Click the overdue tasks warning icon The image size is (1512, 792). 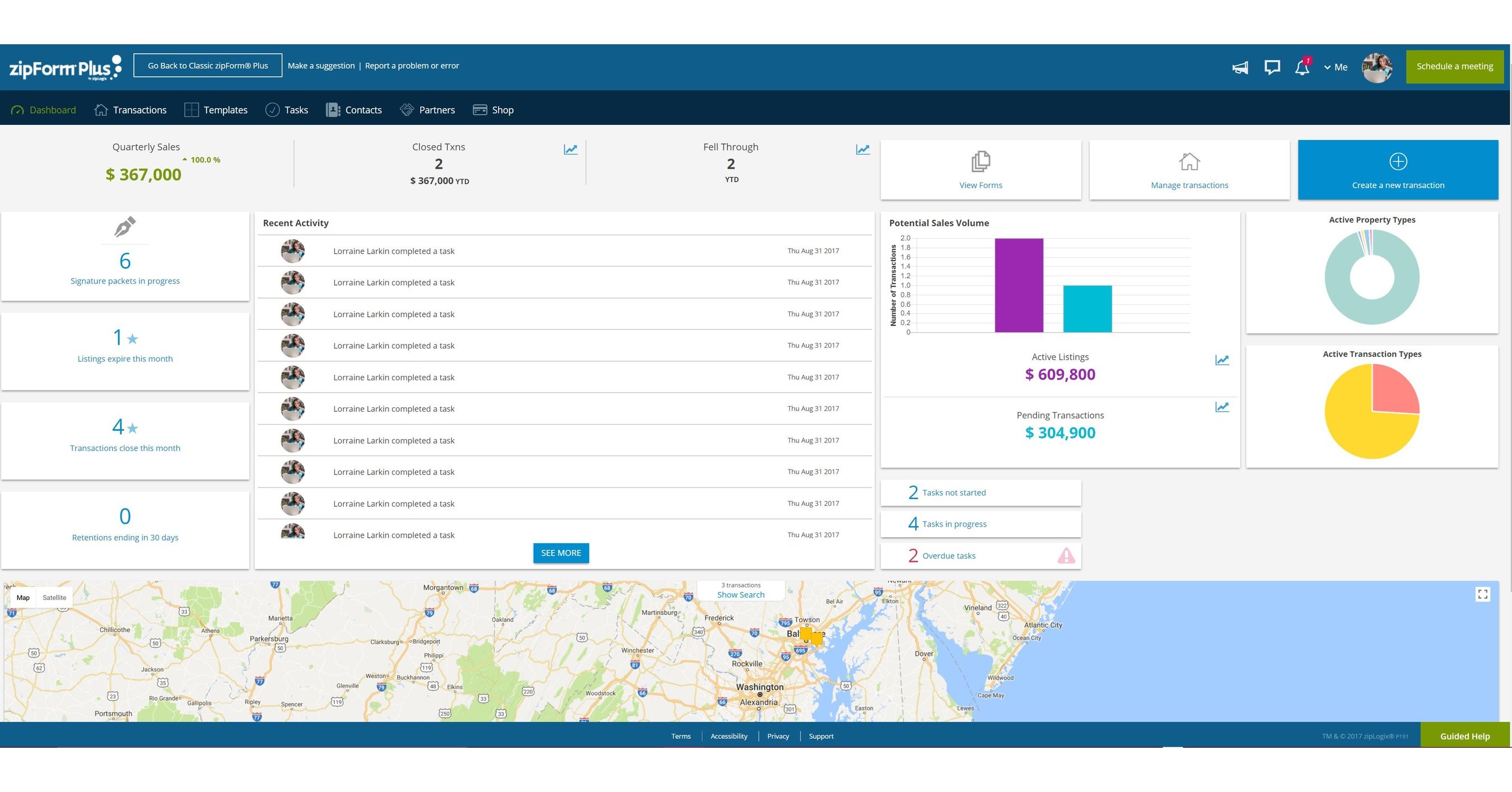pyautogui.click(x=1066, y=556)
